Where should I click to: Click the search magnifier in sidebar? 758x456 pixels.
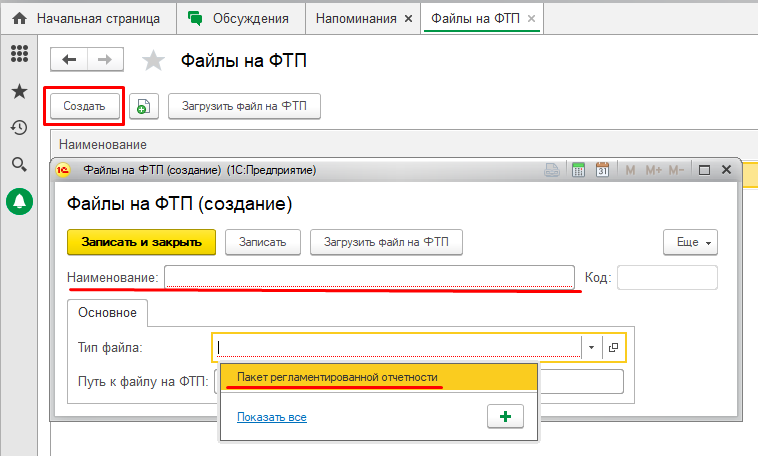[19, 164]
